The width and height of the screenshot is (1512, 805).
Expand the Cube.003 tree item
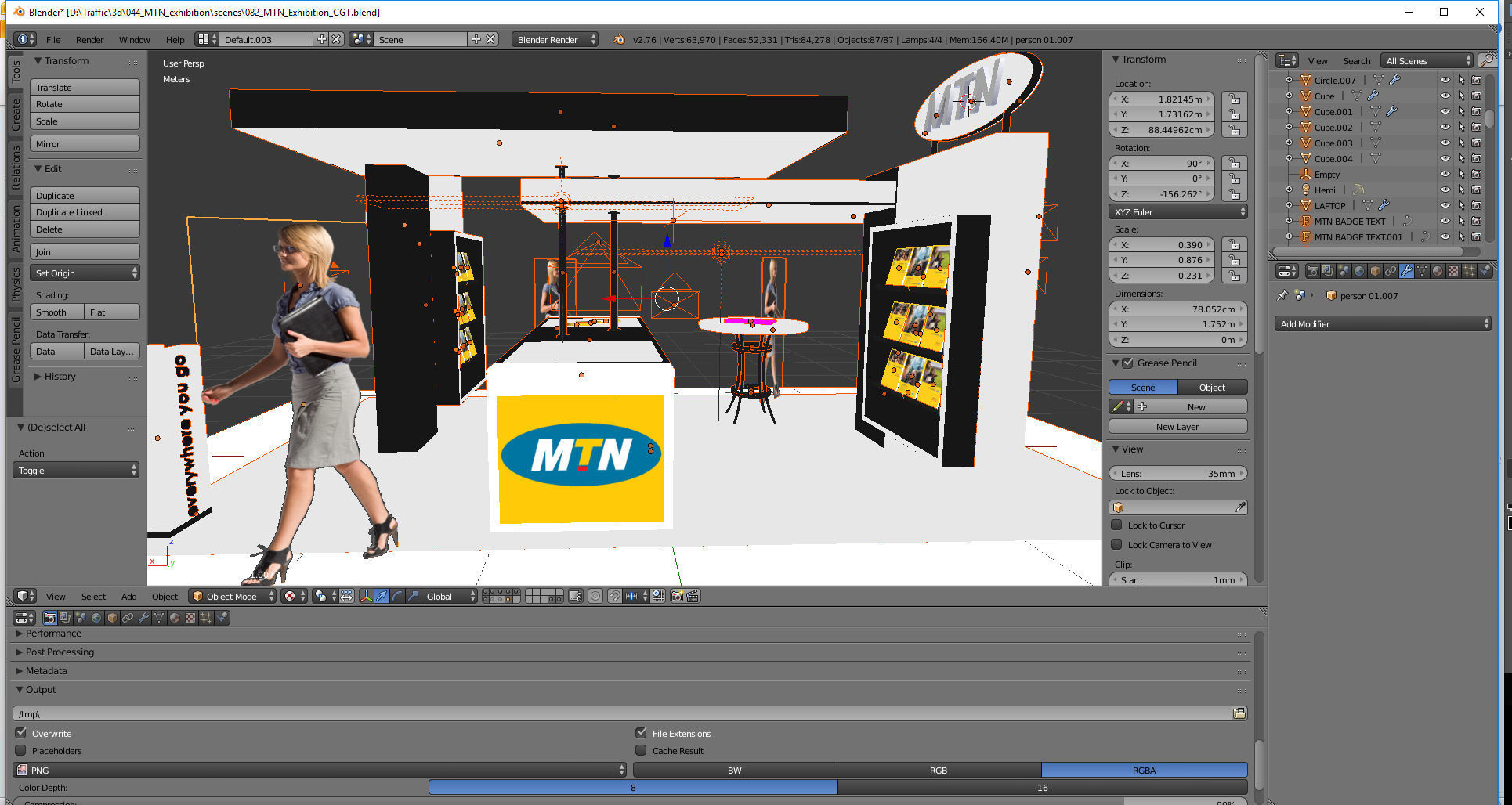(1289, 143)
